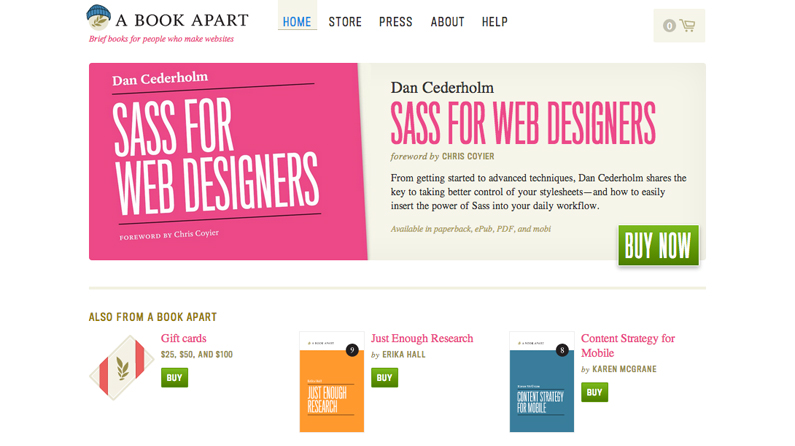795x446 pixels.
Task: Open Content Strategy for Mobile title link
Action: (x=628, y=345)
